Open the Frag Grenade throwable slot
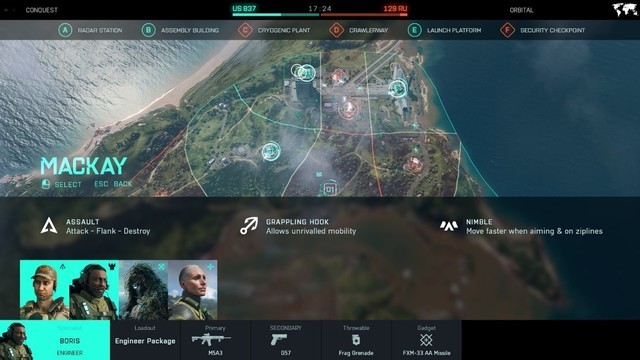 [x=356, y=340]
